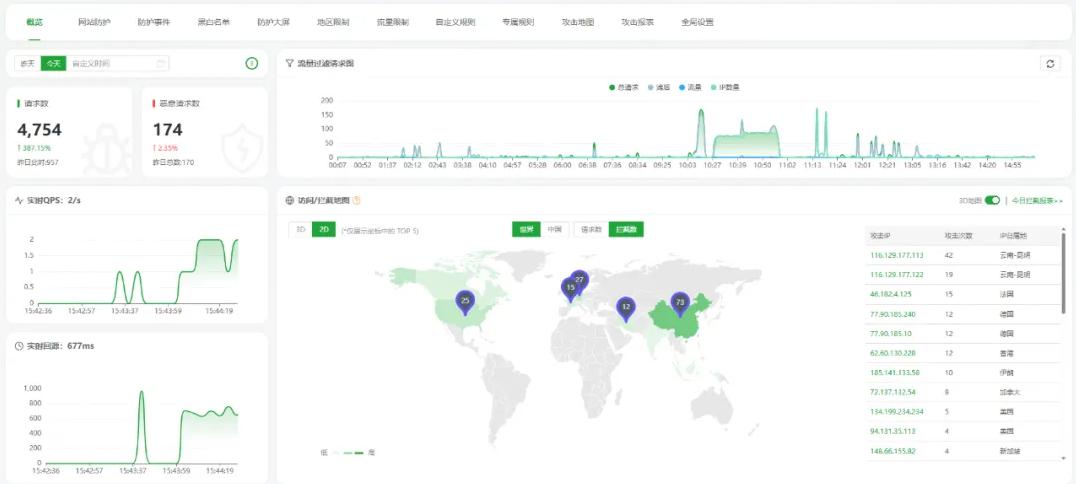1076x484 pixels.
Task: Click the map pin labeled 15
Action: point(570,290)
